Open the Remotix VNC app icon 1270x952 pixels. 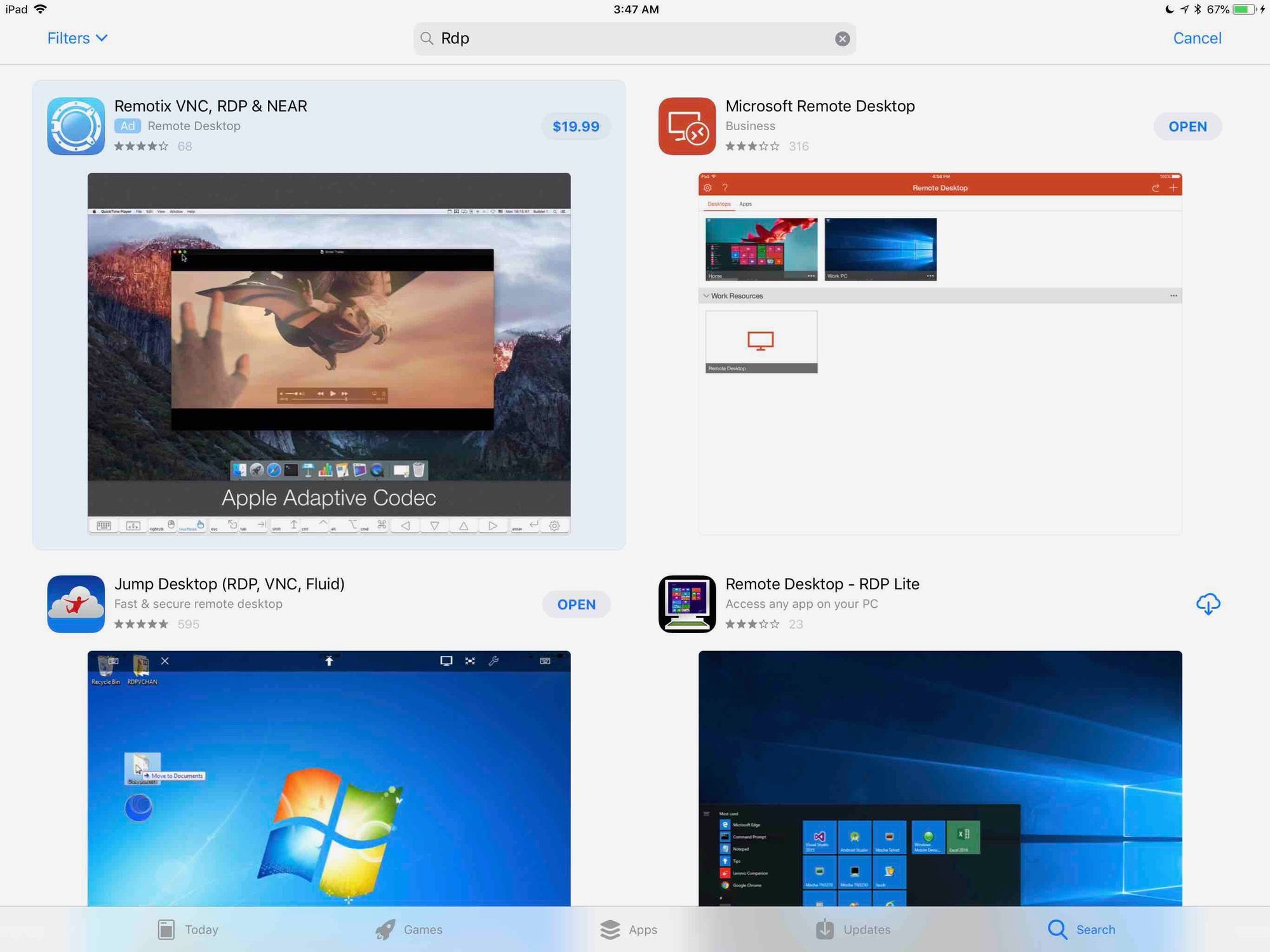pos(76,126)
